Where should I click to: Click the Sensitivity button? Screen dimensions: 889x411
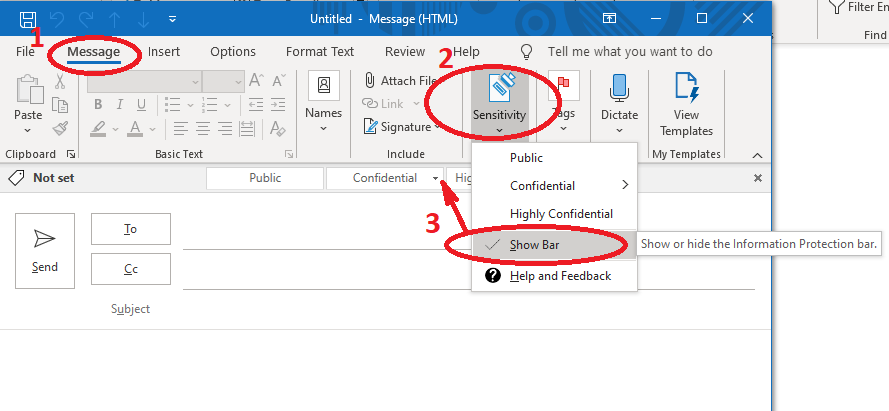coord(499,103)
